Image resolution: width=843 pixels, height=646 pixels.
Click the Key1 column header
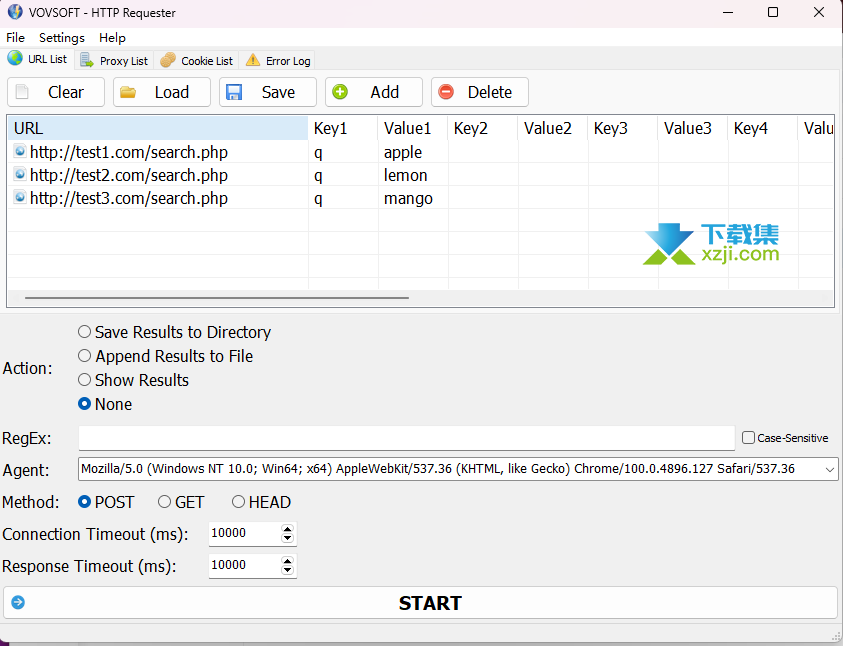coord(343,128)
